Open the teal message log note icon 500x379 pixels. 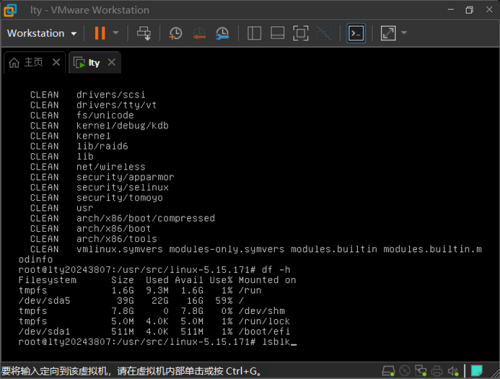pos(477,371)
